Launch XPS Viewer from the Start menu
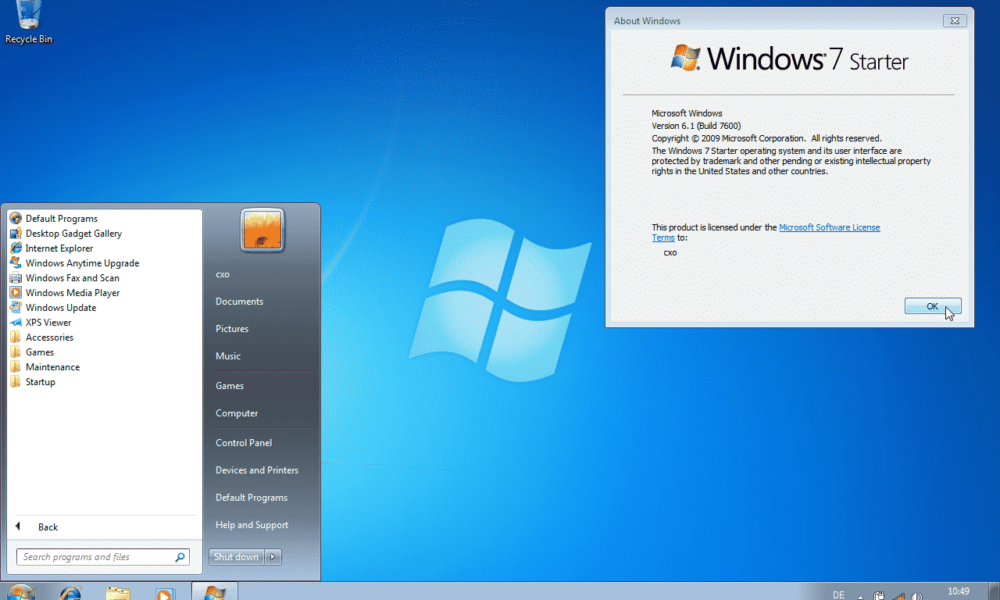The width and height of the screenshot is (1000, 600). (48, 322)
